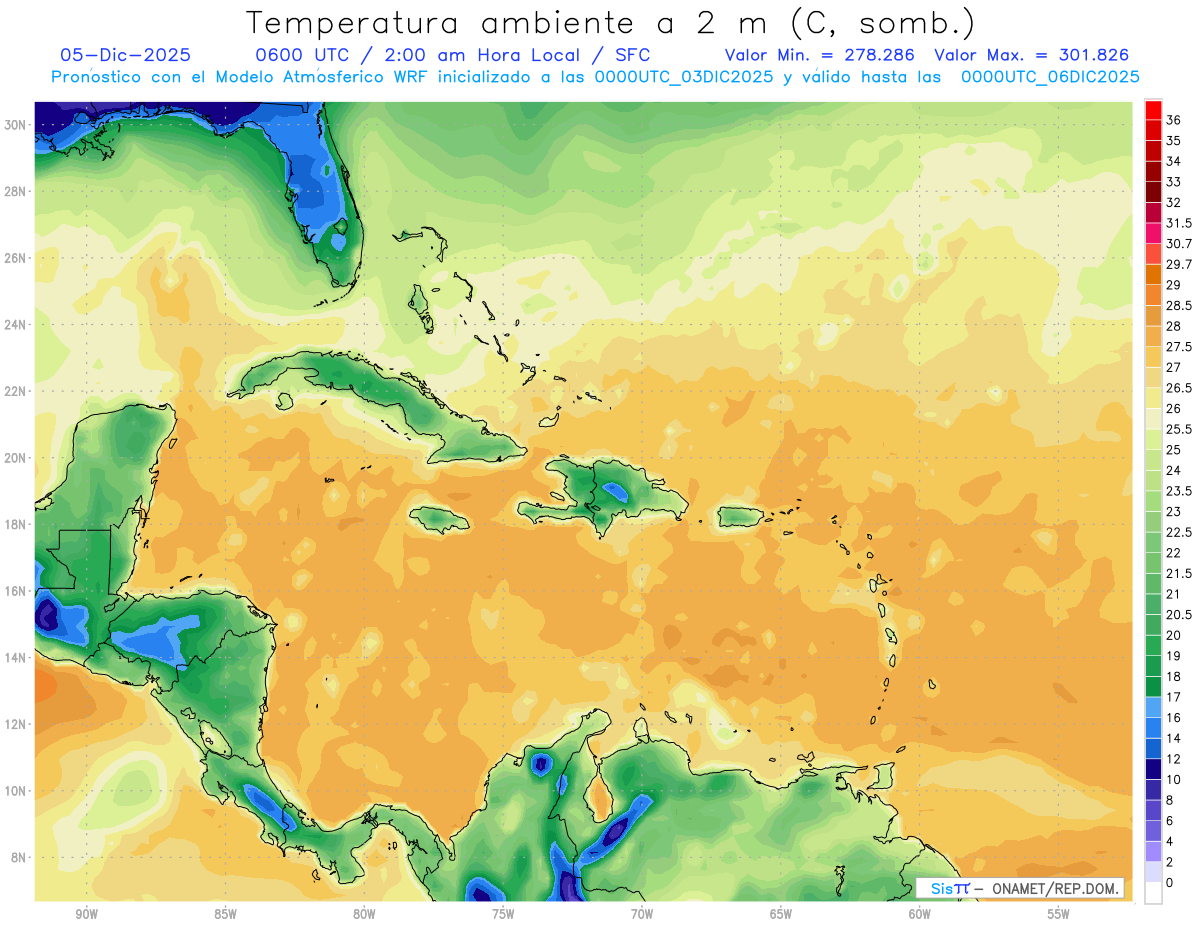Click the 14 value on the color legend
Image resolution: width=1200 pixels, height=927 pixels.
click(1174, 738)
